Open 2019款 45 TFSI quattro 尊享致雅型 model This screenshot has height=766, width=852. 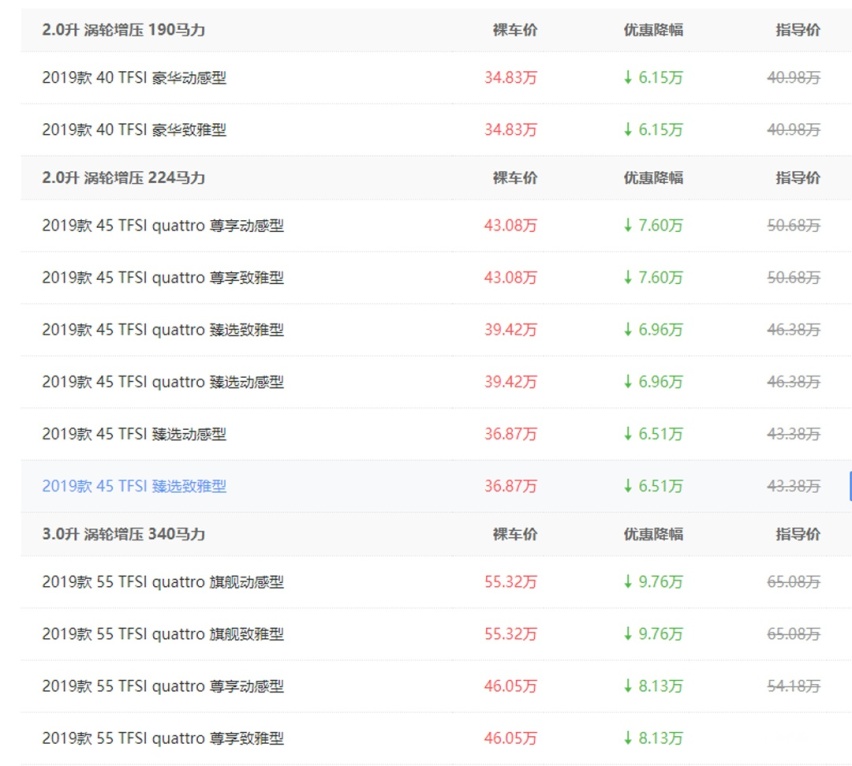(x=163, y=278)
